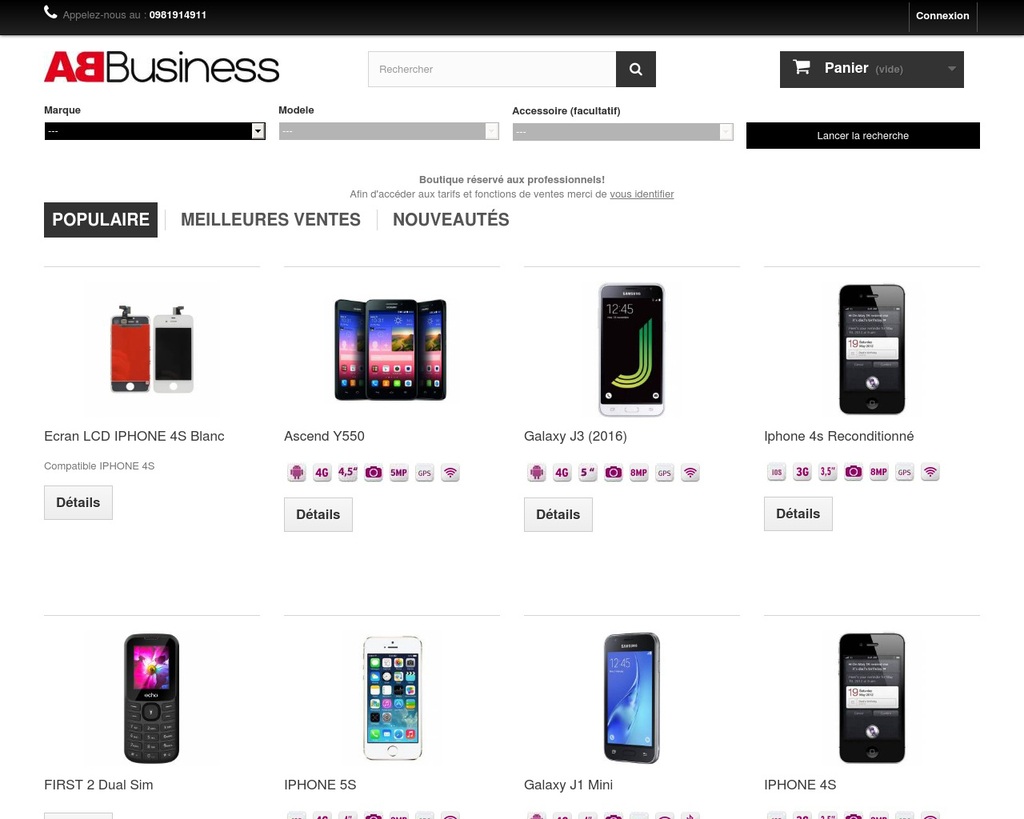The width and height of the screenshot is (1024, 819).
Task: Click the phone icon in top bar
Action: (x=50, y=12)
